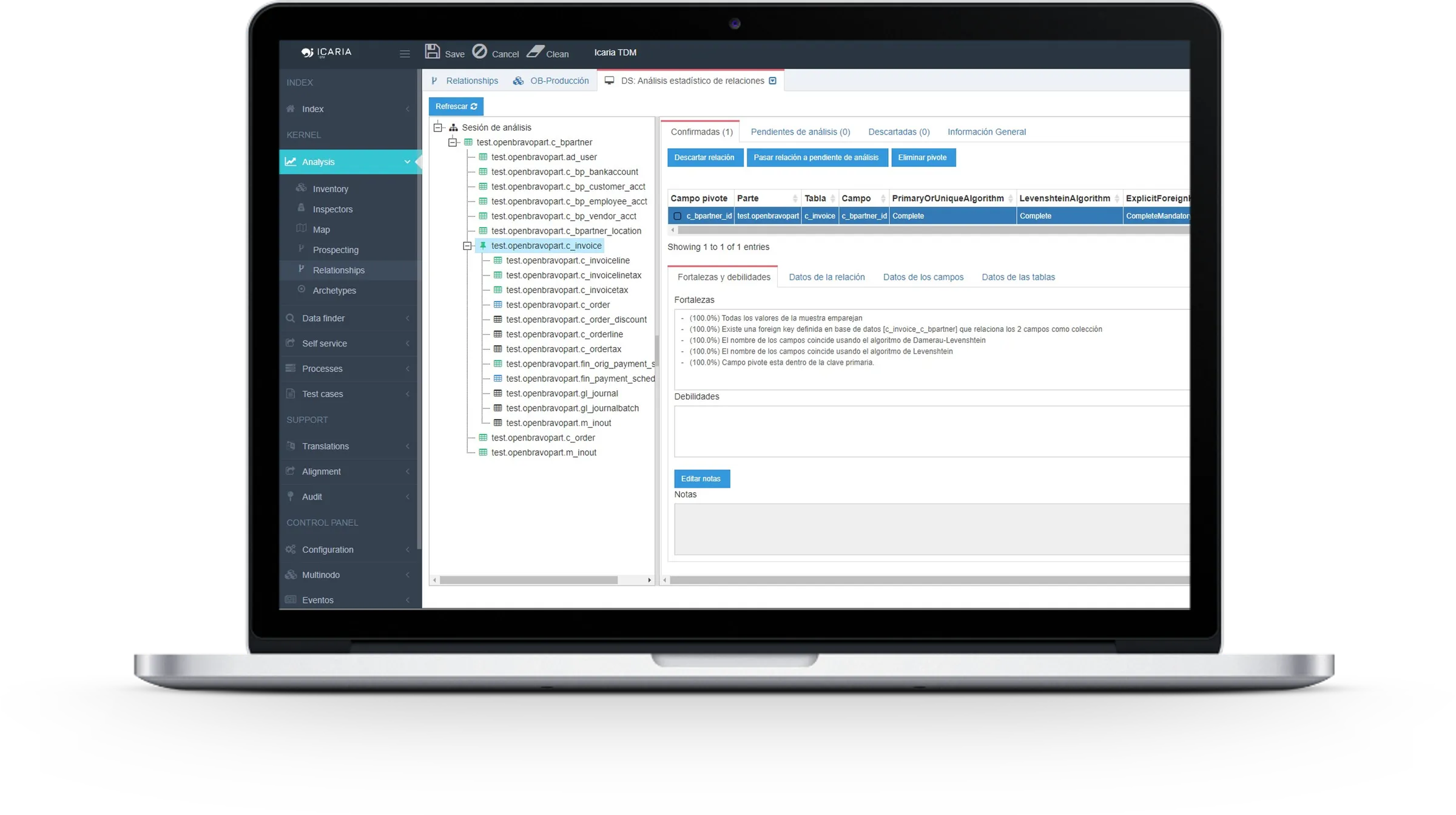Click Editar notas button
The image size is (1456, 815).
[x=701, y=479]
